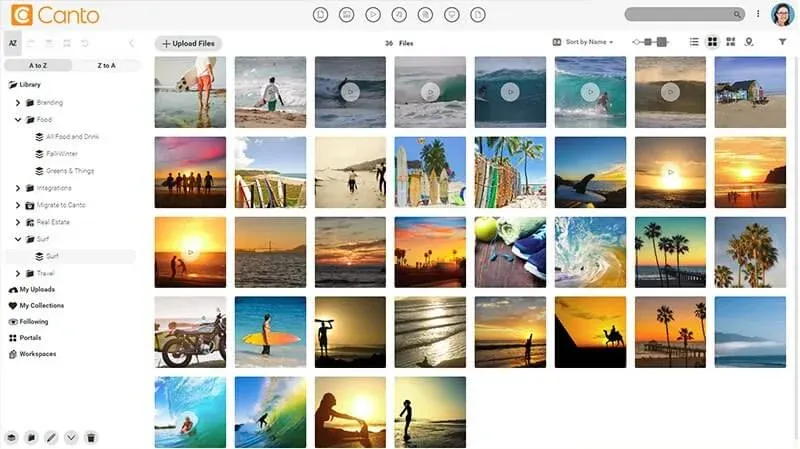Filter by video files in top bar
Viewport: 800px width, 449px height.
coord(373,15)
